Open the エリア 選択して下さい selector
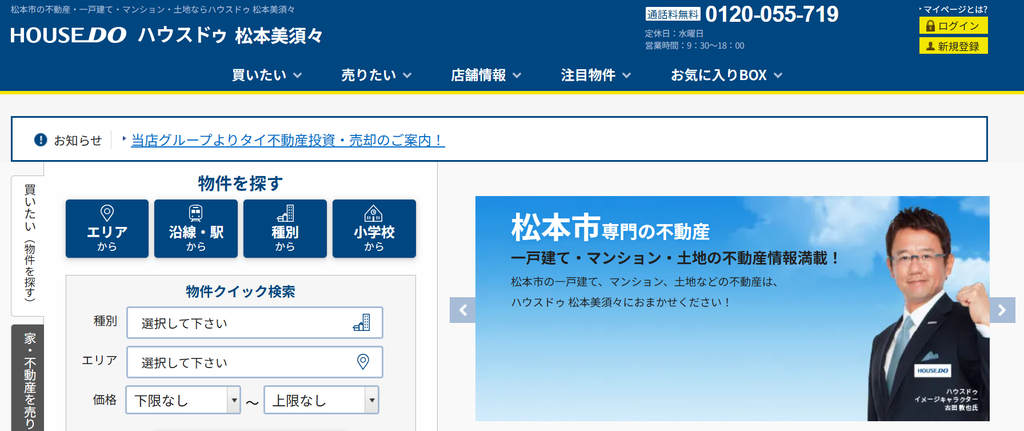The height and width of the screenshot is (431, 1024). pos(255,362)
